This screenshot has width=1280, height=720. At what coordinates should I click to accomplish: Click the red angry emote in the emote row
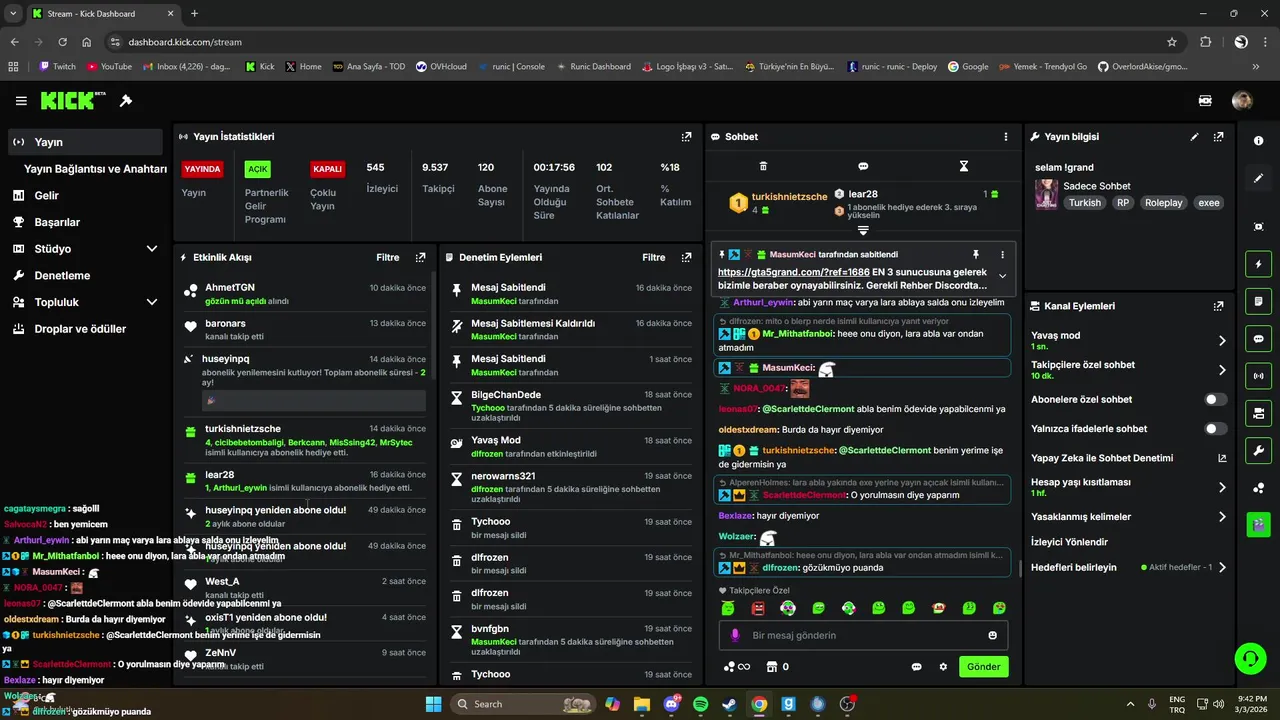tap(758, 608)
